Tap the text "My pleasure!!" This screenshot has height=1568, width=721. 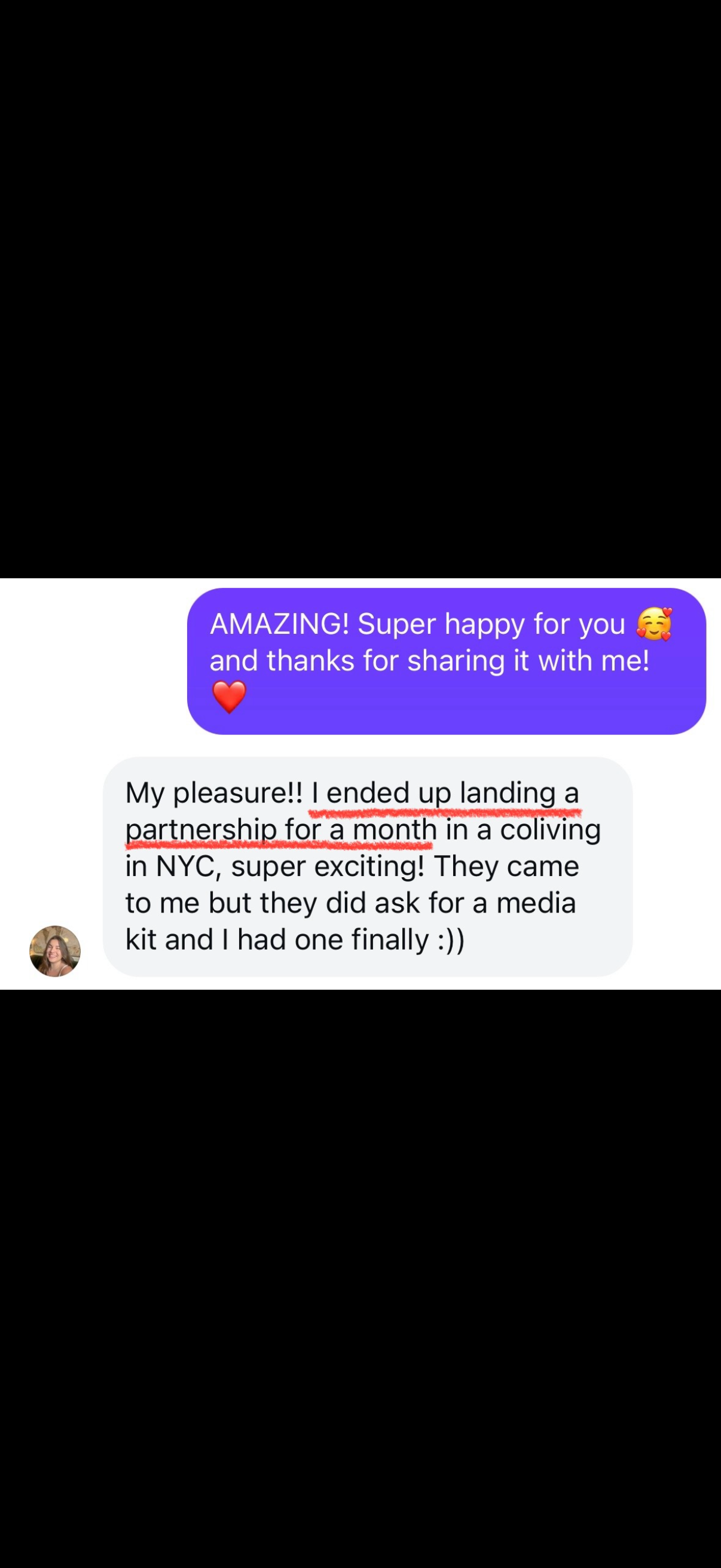(x=213, y=794)
